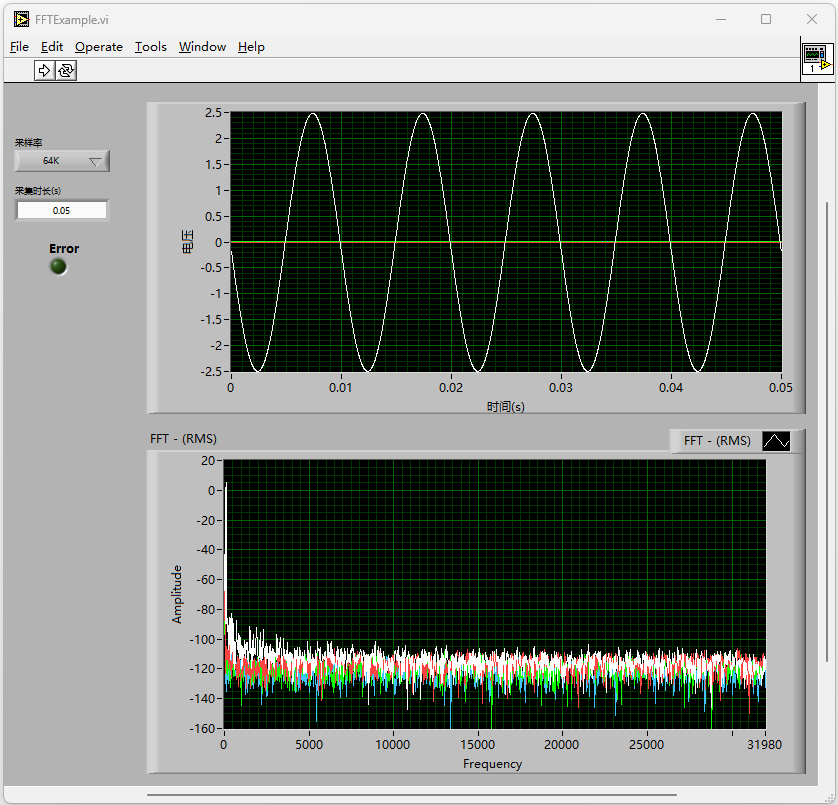Click the VI icon pane at top right

(817, 59)
